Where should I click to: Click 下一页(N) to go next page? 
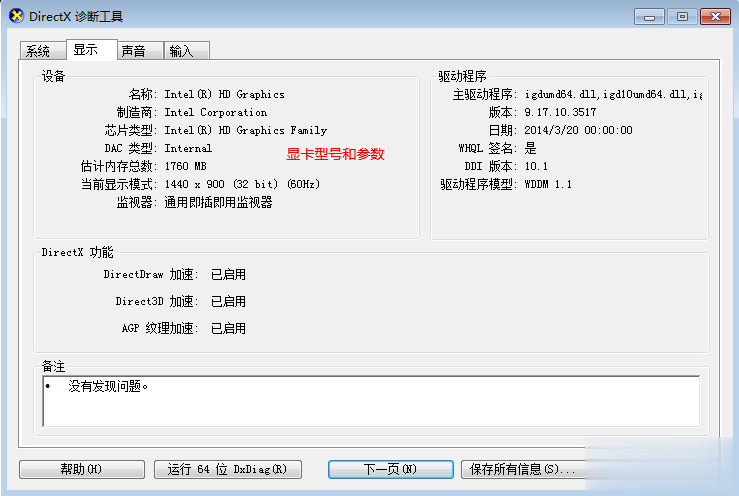[x=391, y=469]
